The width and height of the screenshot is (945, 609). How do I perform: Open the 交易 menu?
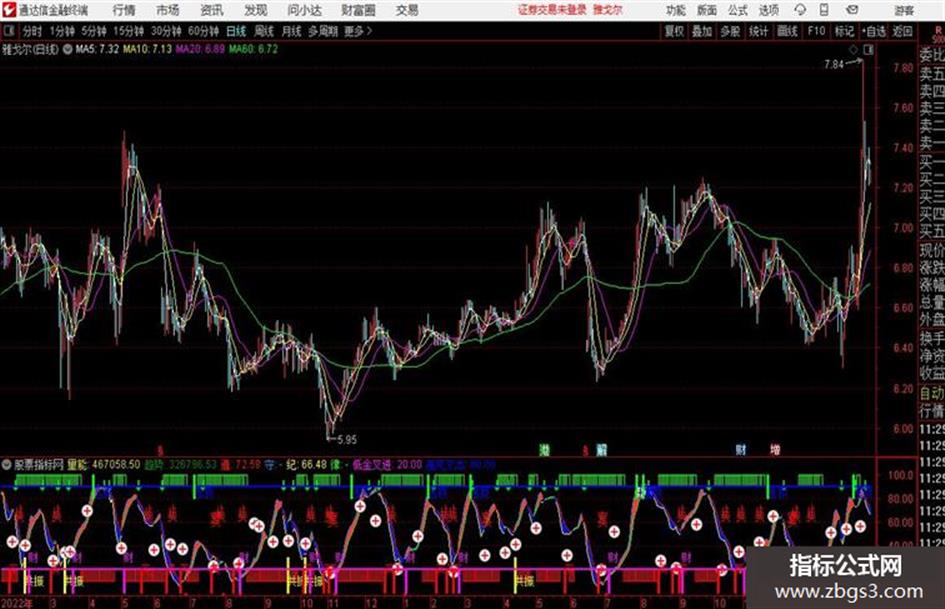coord(407,10)
